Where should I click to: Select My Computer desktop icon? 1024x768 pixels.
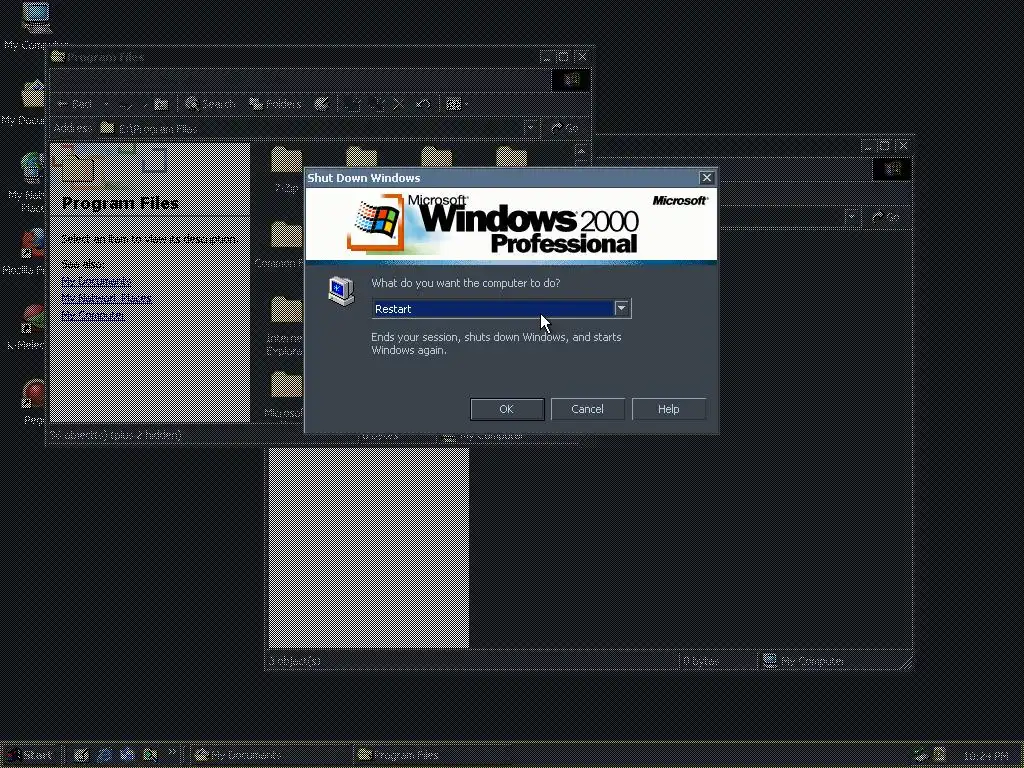36,26
